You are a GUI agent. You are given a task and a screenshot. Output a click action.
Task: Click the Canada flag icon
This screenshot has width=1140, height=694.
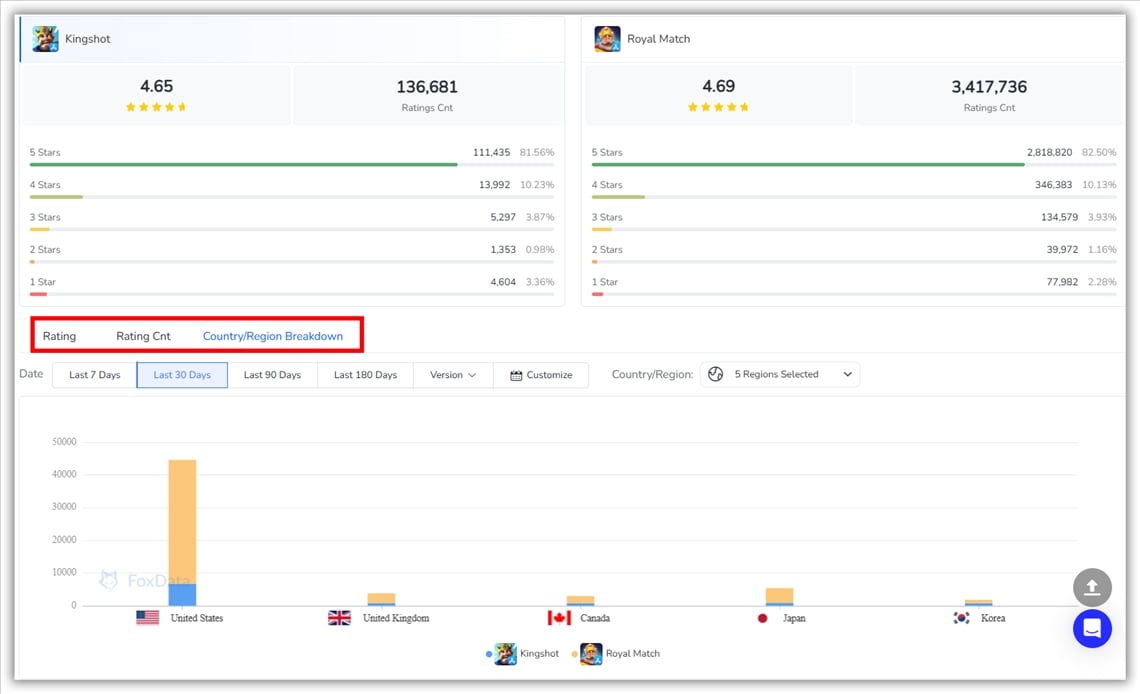tap(560, 618)
